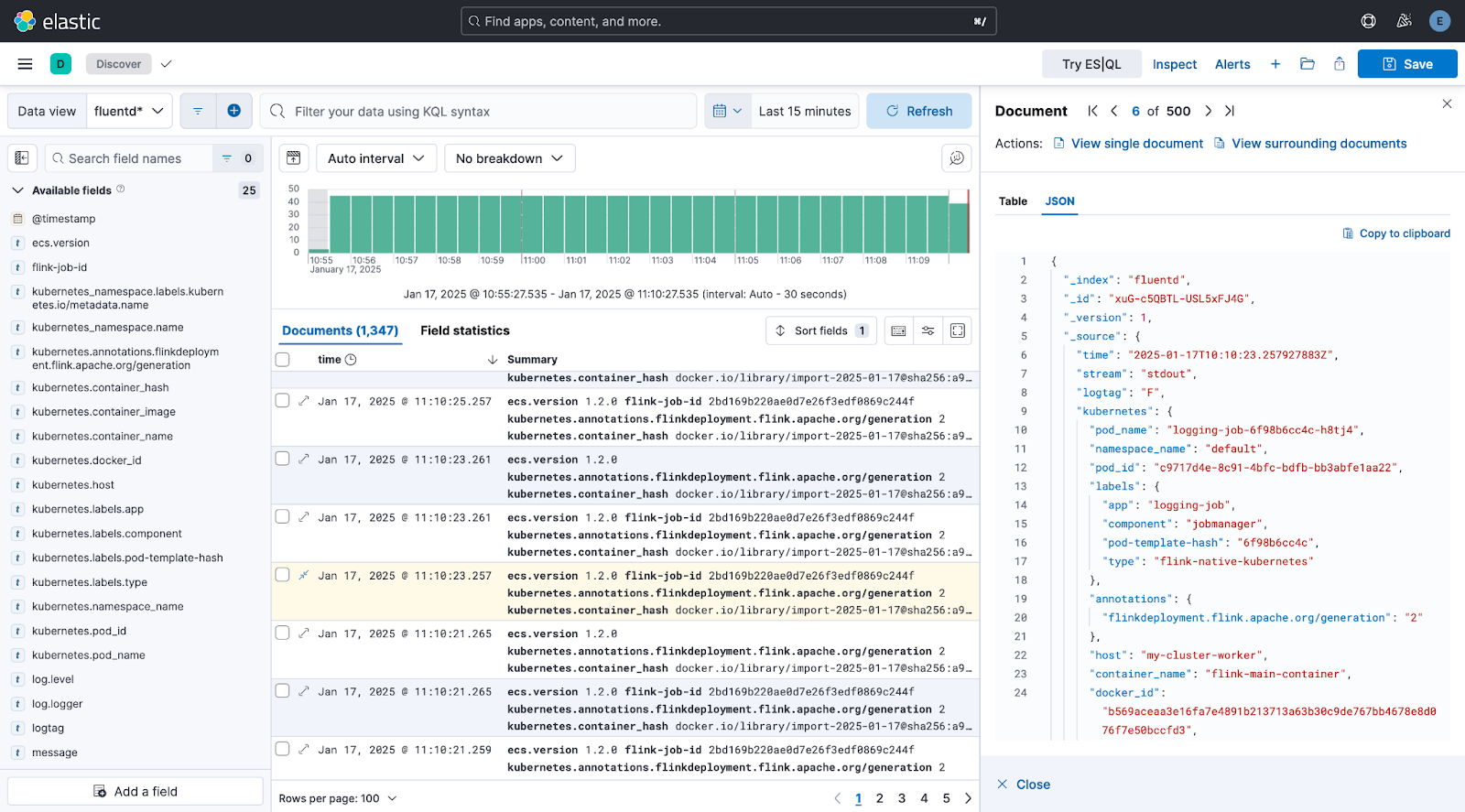Click Copy to clipboard
This screenshot has height=812, width=1465.
click(x=1396, y=233)
